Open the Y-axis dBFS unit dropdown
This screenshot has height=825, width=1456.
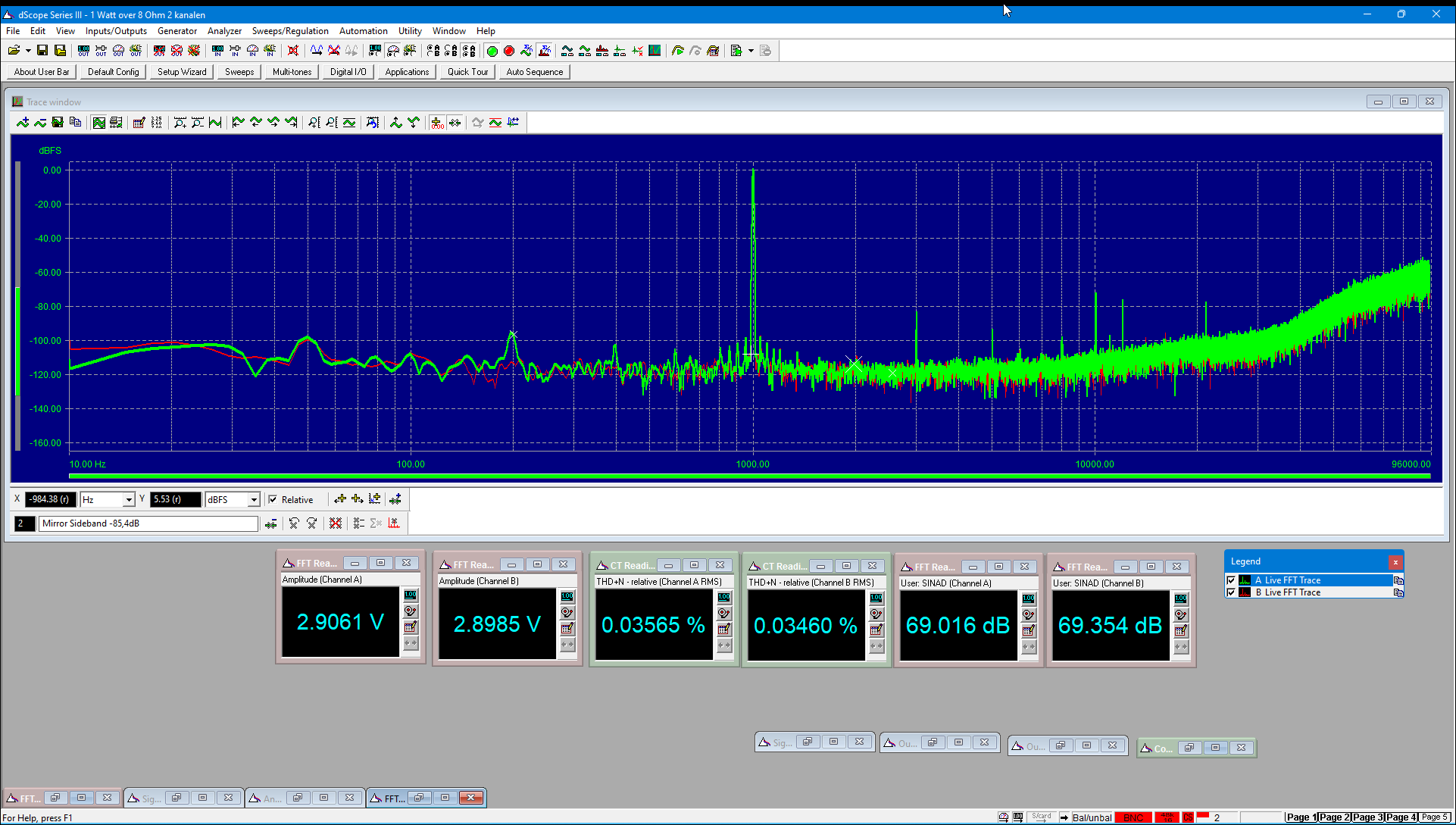click(254, 500)
